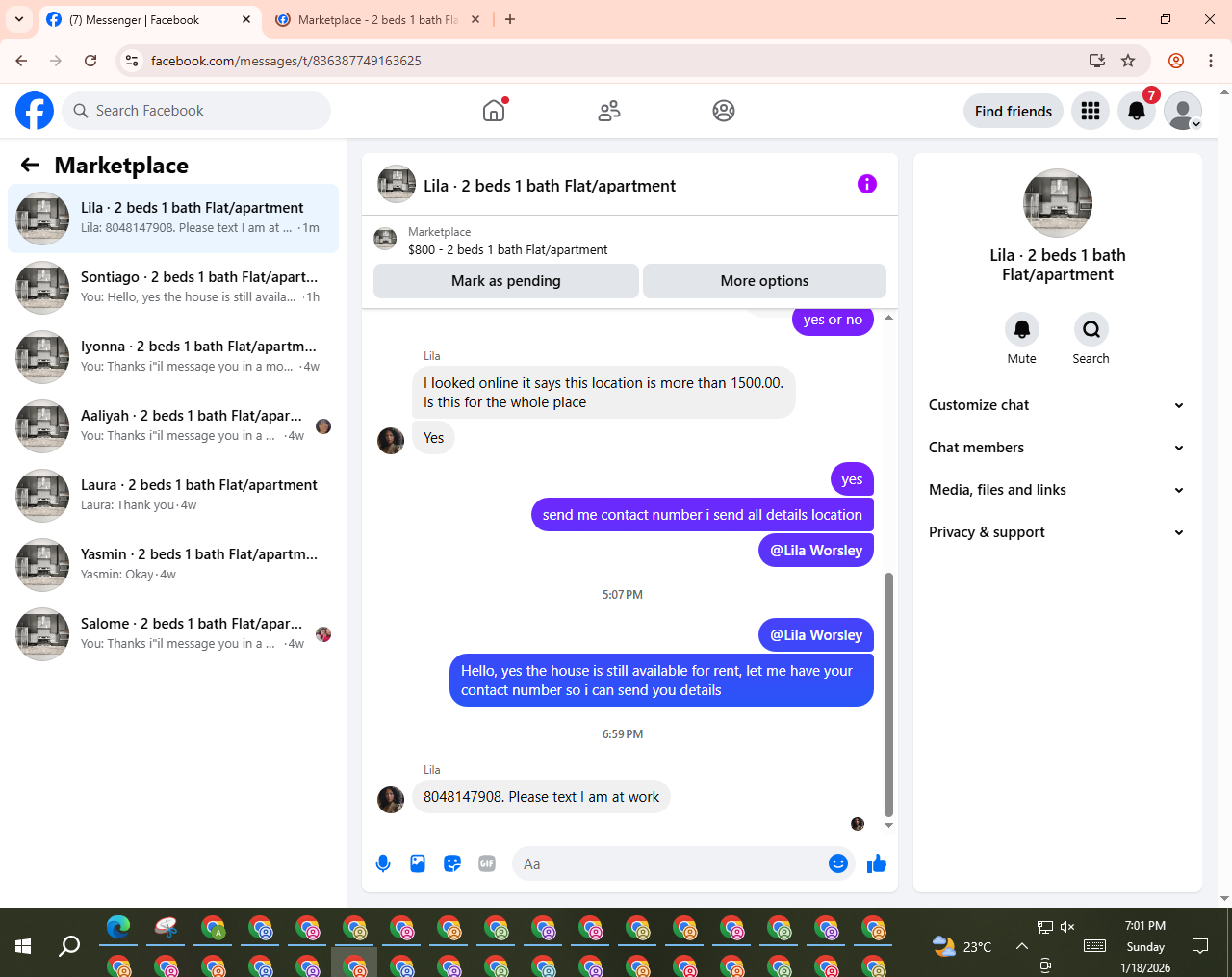Bookmark this page with star icon
Image resolution: width=1232 pixels, height=977 pixels.
click(1128, 61)
